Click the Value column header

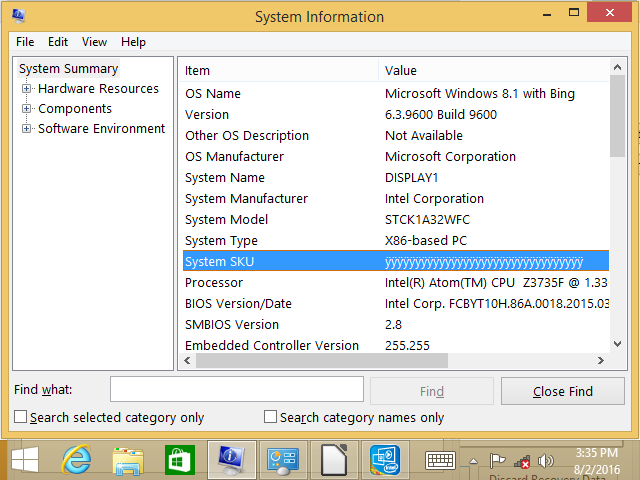(x=494, y=70)
